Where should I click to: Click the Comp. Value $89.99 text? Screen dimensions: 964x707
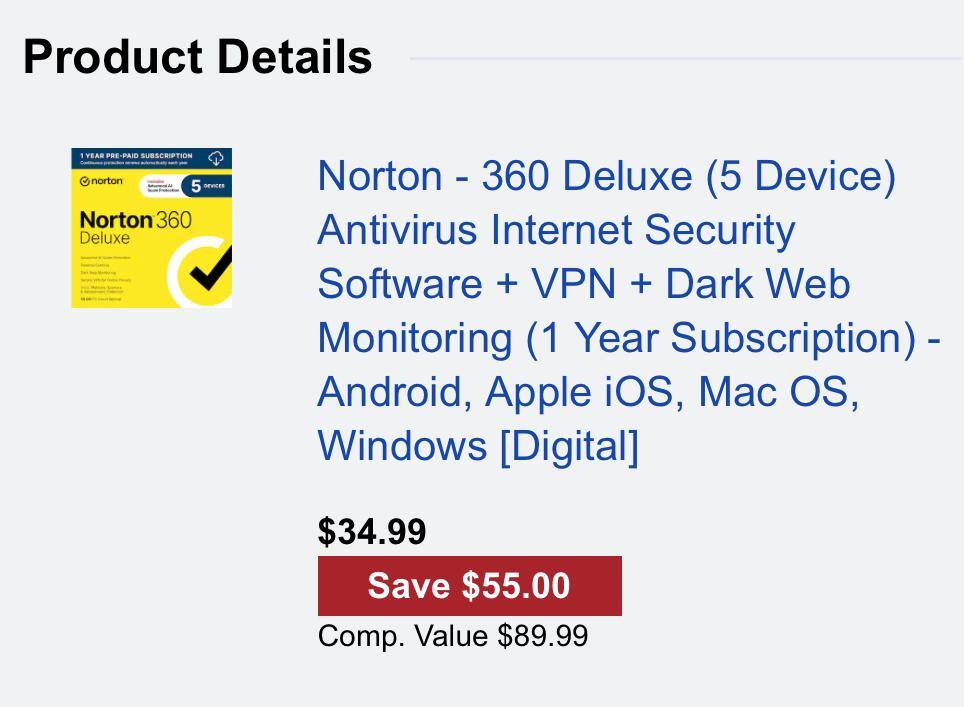coord(453,636)
